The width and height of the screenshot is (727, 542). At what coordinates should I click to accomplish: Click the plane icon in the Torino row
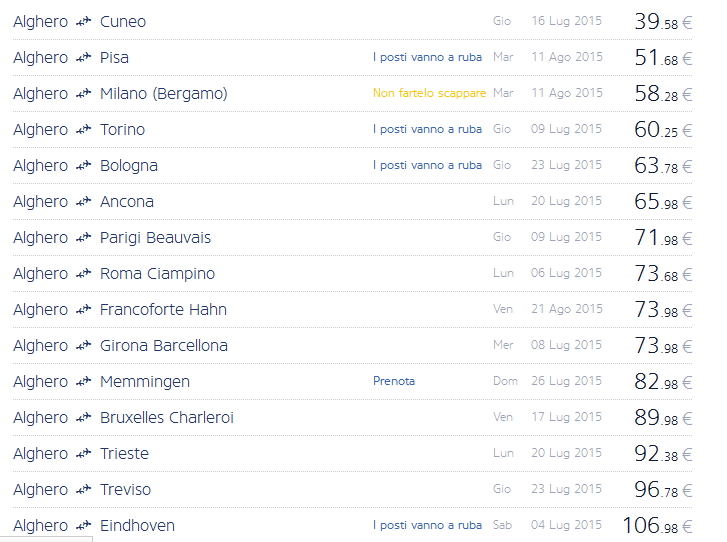tap(84, 130)
